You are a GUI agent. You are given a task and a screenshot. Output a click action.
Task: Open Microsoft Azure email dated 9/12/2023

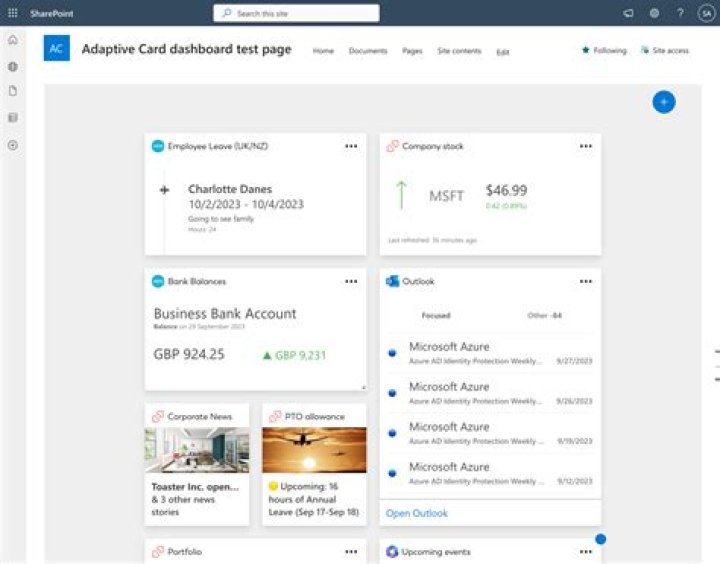(x=490, y=473)
